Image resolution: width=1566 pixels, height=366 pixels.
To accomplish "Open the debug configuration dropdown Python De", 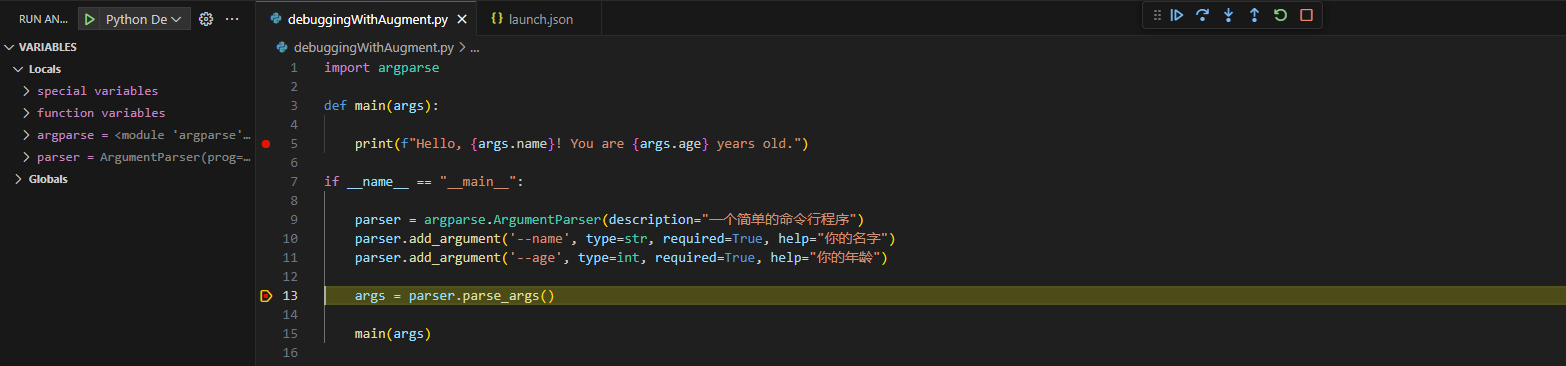I will click(144, 19).
